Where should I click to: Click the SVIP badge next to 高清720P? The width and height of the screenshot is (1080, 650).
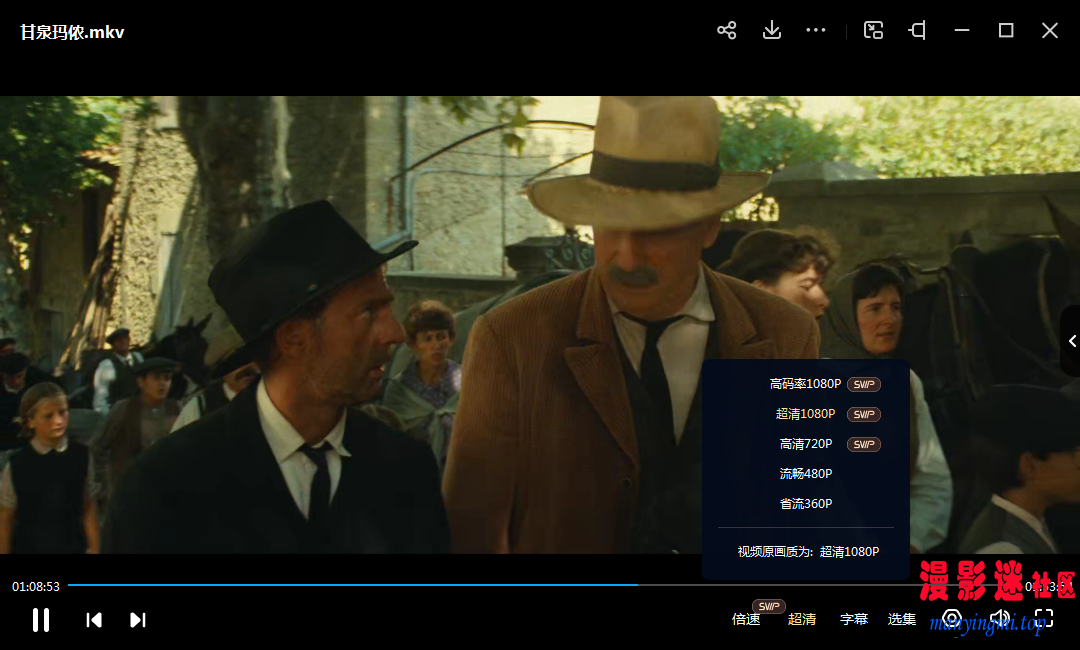(x=864, y=444)
